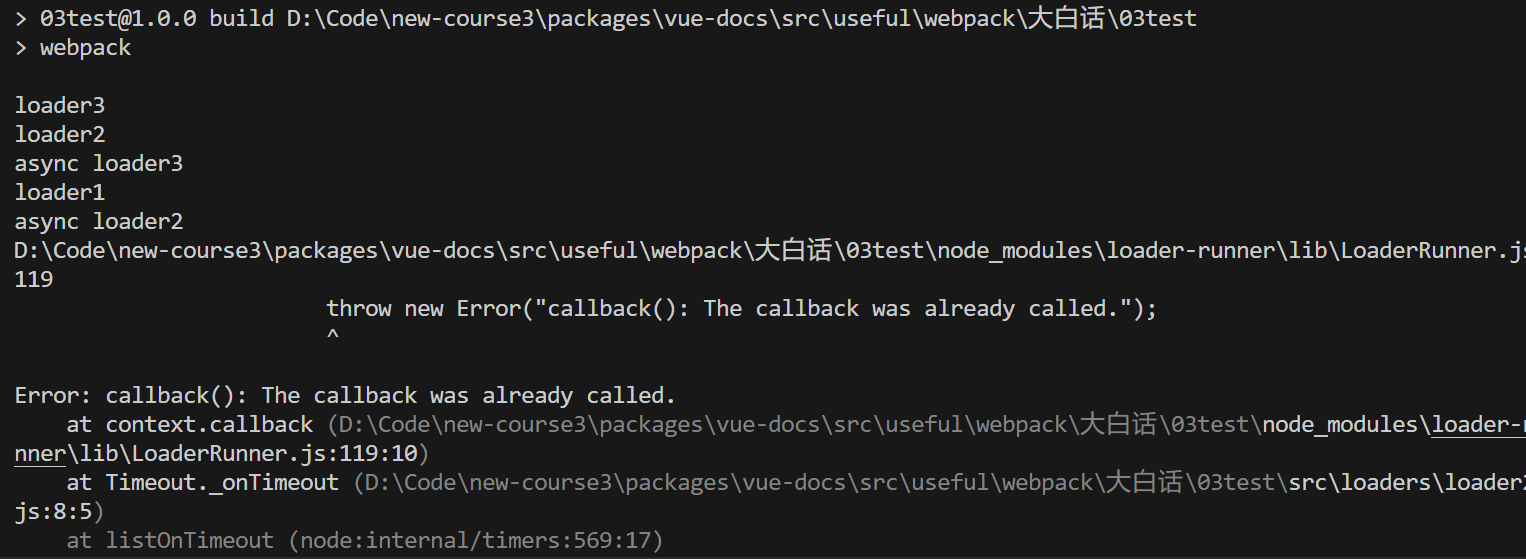Image resolution: width=1526 pixels, height=559 pixels.
Task: Click the caret marker beneath the throw statement
Action: click(x=333, y=337)
